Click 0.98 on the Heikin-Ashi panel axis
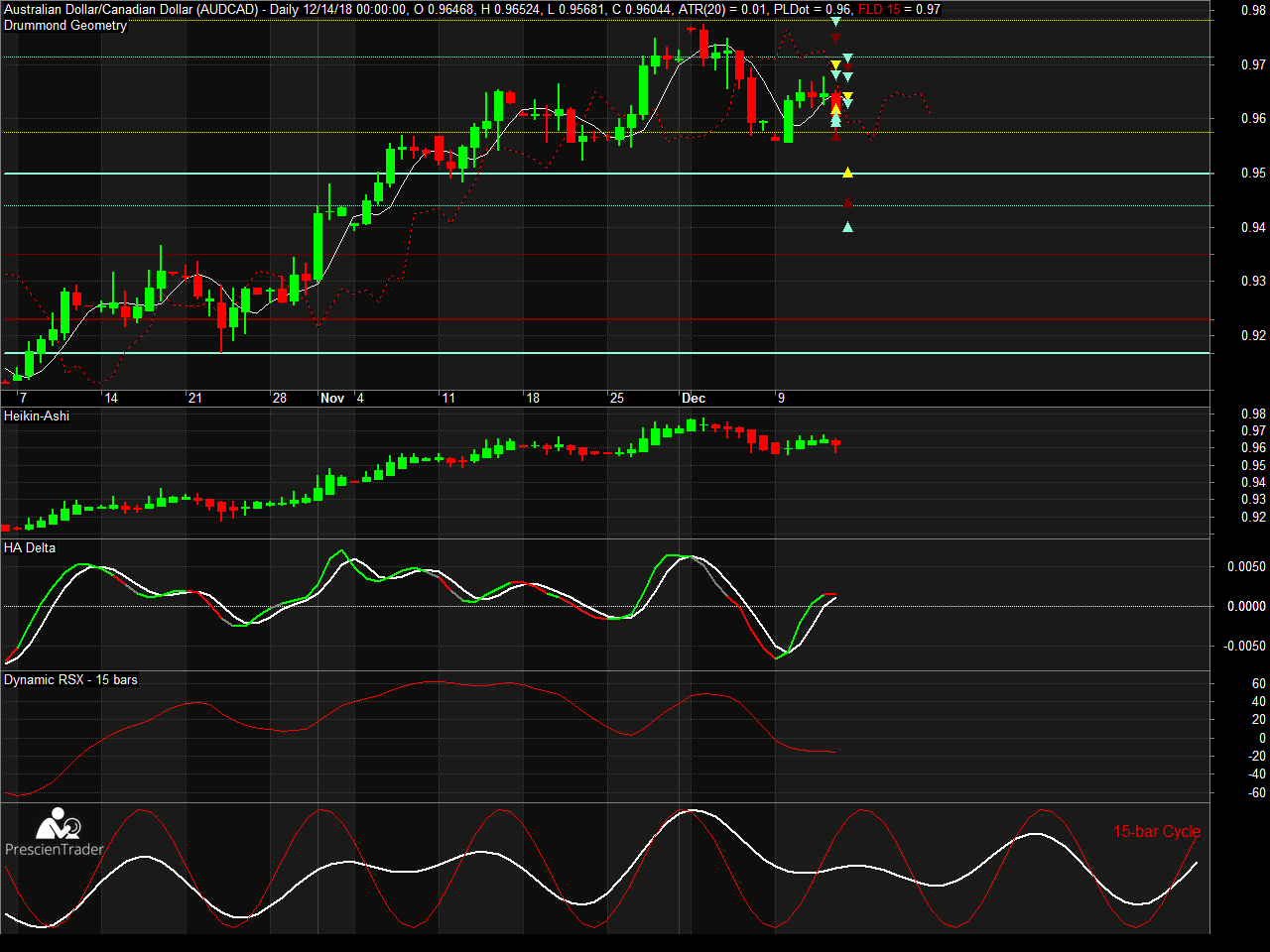This screenshot has width=1270, height=952. 1253,415
